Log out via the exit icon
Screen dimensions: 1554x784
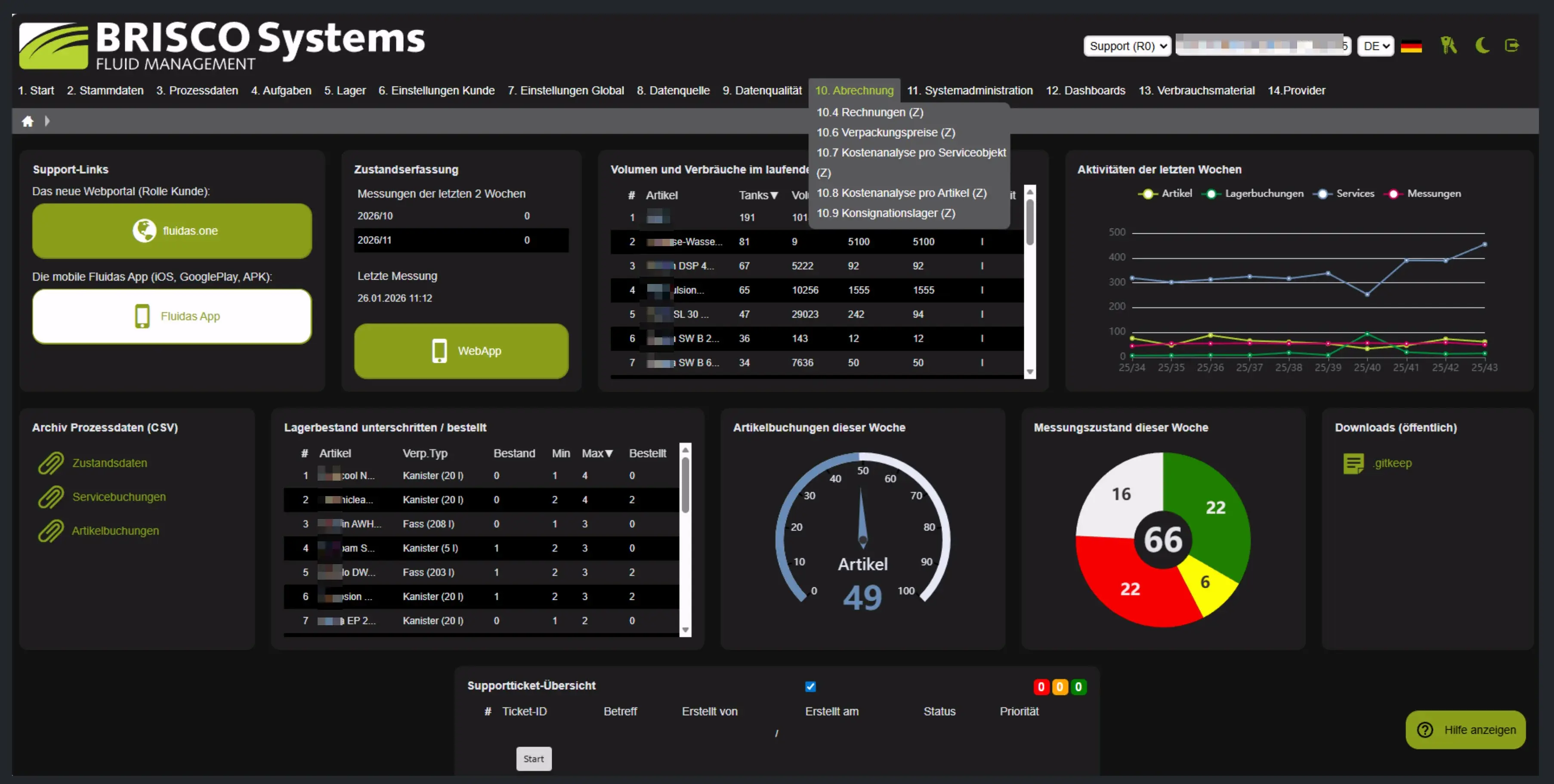pos(1512,45)
